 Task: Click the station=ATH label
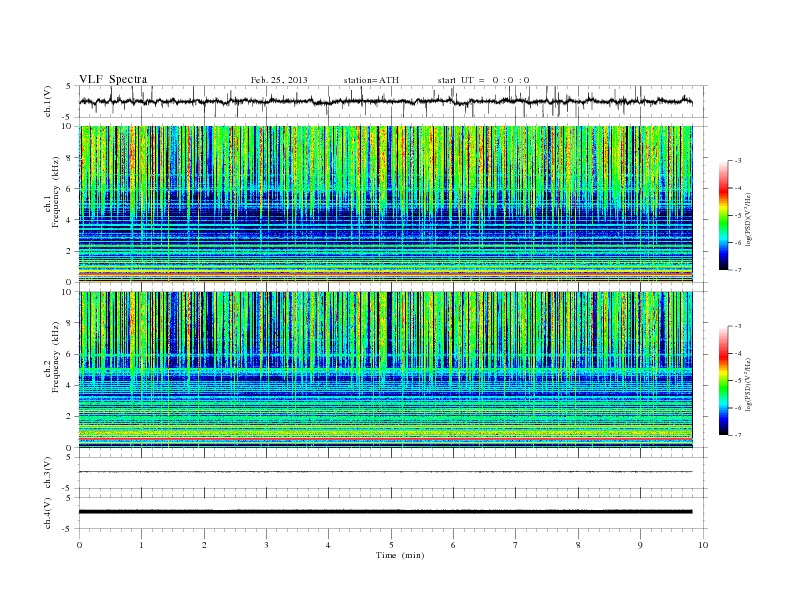[371, 80]
